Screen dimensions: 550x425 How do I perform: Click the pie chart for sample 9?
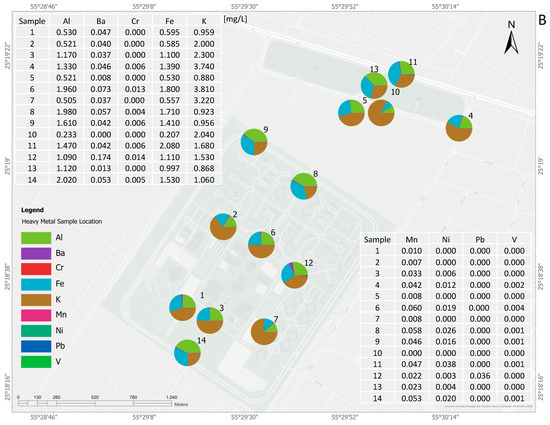254,142
